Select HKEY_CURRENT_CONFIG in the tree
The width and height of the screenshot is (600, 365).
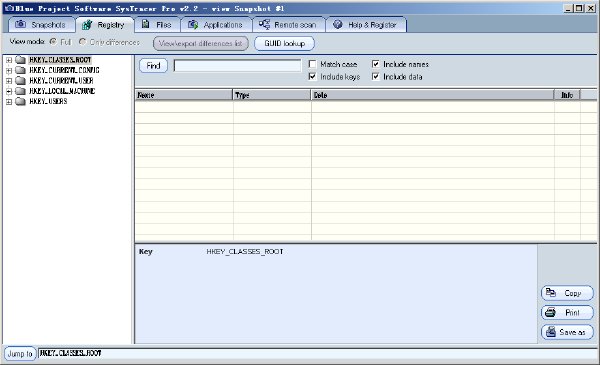click(64, 70)
